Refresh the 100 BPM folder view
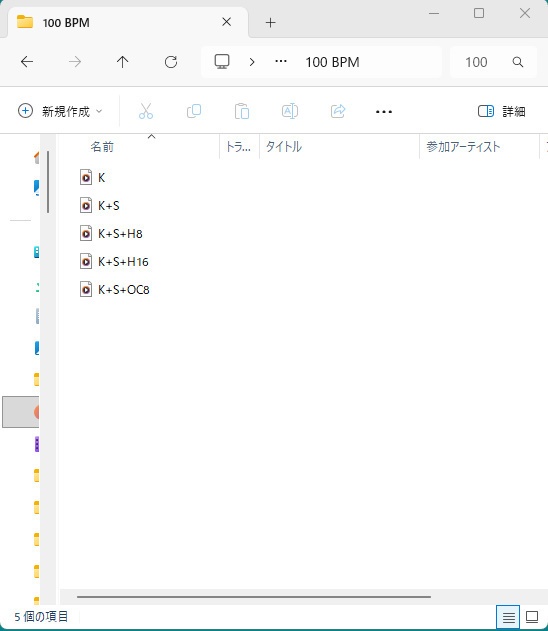Image resolution: width=548 pixels, height=631 pixels. pyautogui.click(x=171, y=62)
